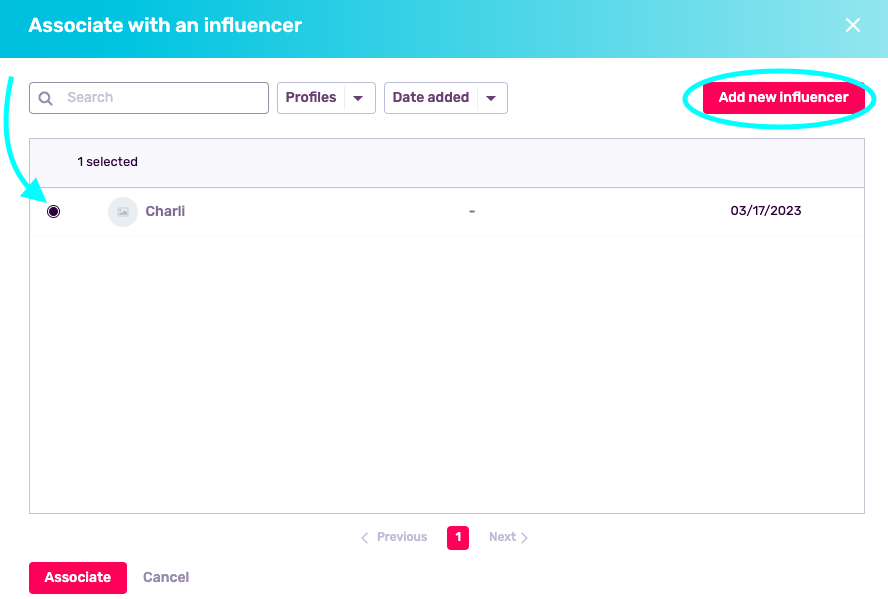Click the search magnifier icon
The height and width of the screenshot is (599, 888).
(46, 98)
